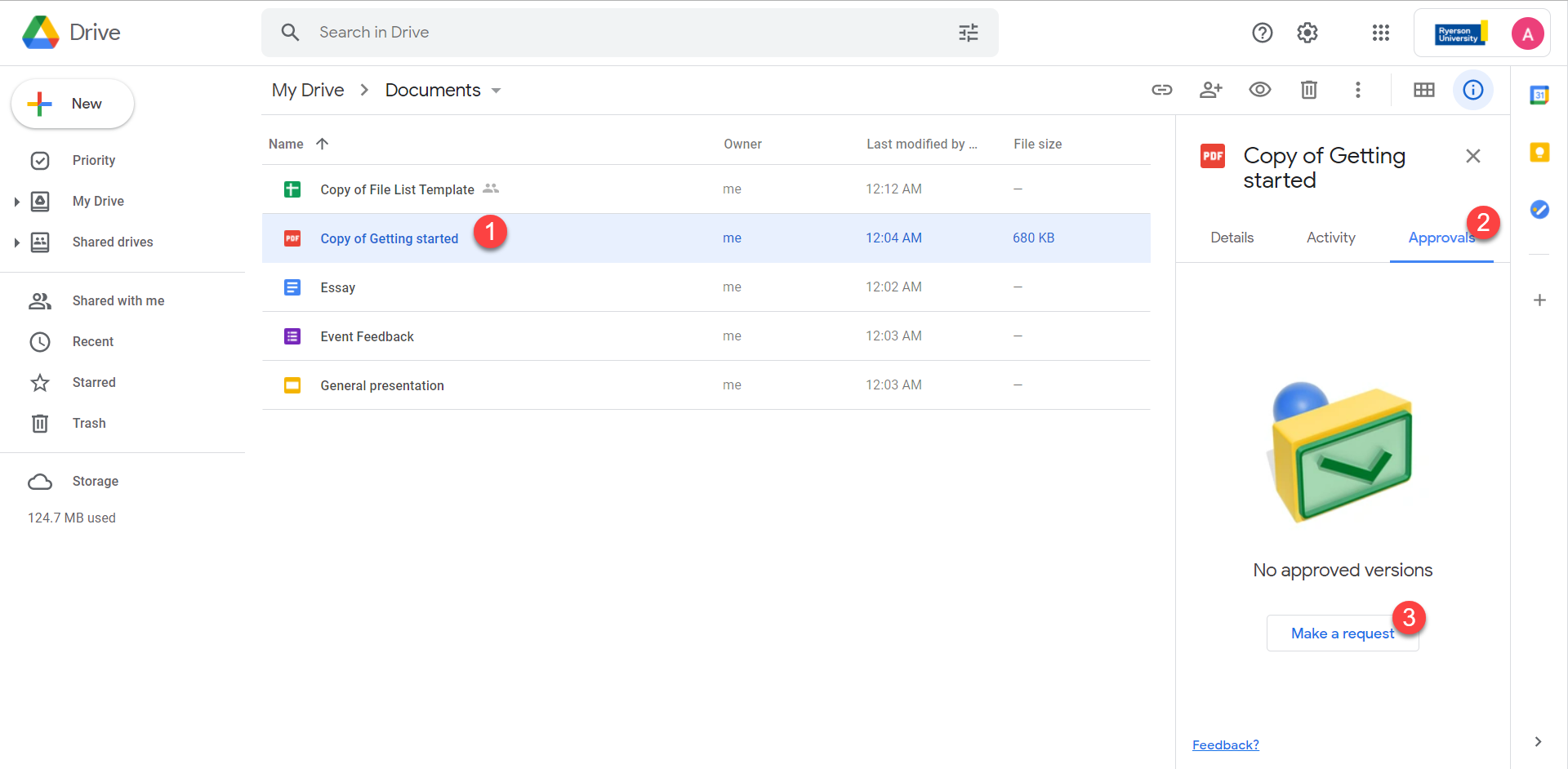The height and width of the screenshot is (769, 1568).
Task: Click the preview eye icon
Action: tap(1259, 90)
